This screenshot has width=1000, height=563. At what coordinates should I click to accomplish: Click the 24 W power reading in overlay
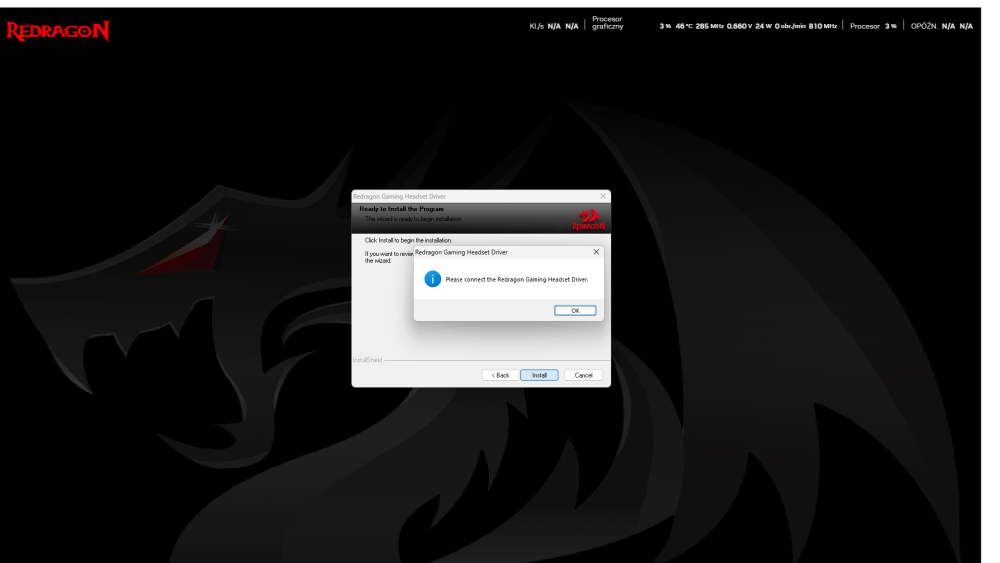[763, 26]
